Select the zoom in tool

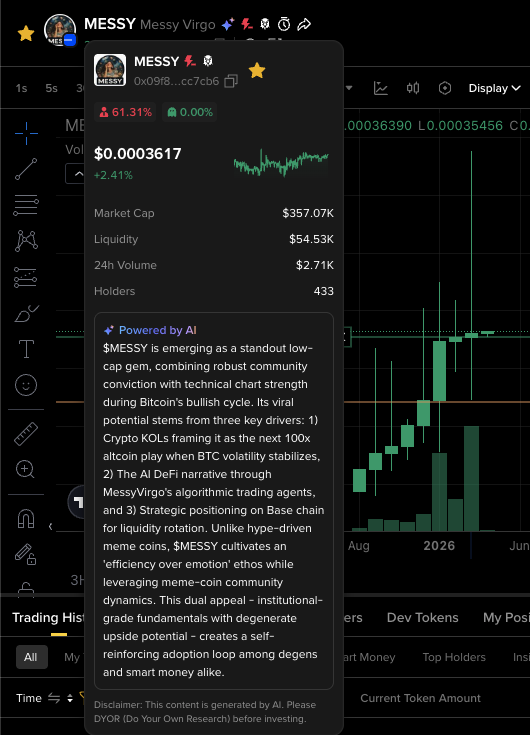pyautogui.click(x=25, y=469)
